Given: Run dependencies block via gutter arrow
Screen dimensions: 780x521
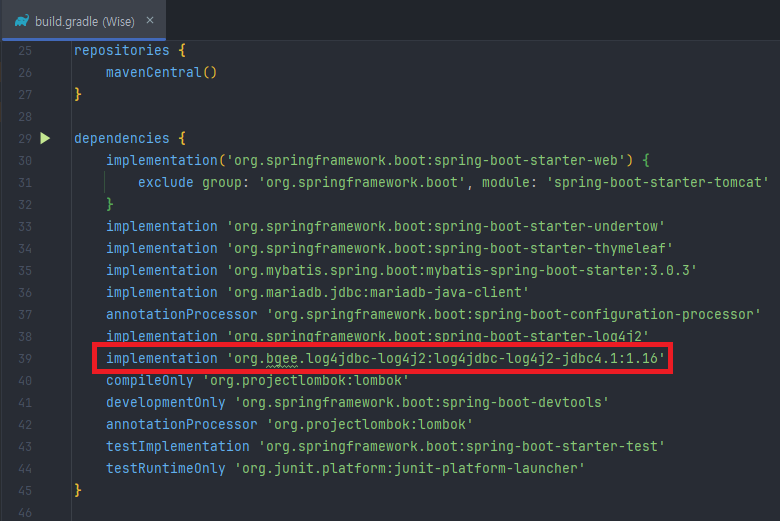Looking at the screenshot, I should click(45, 138).
